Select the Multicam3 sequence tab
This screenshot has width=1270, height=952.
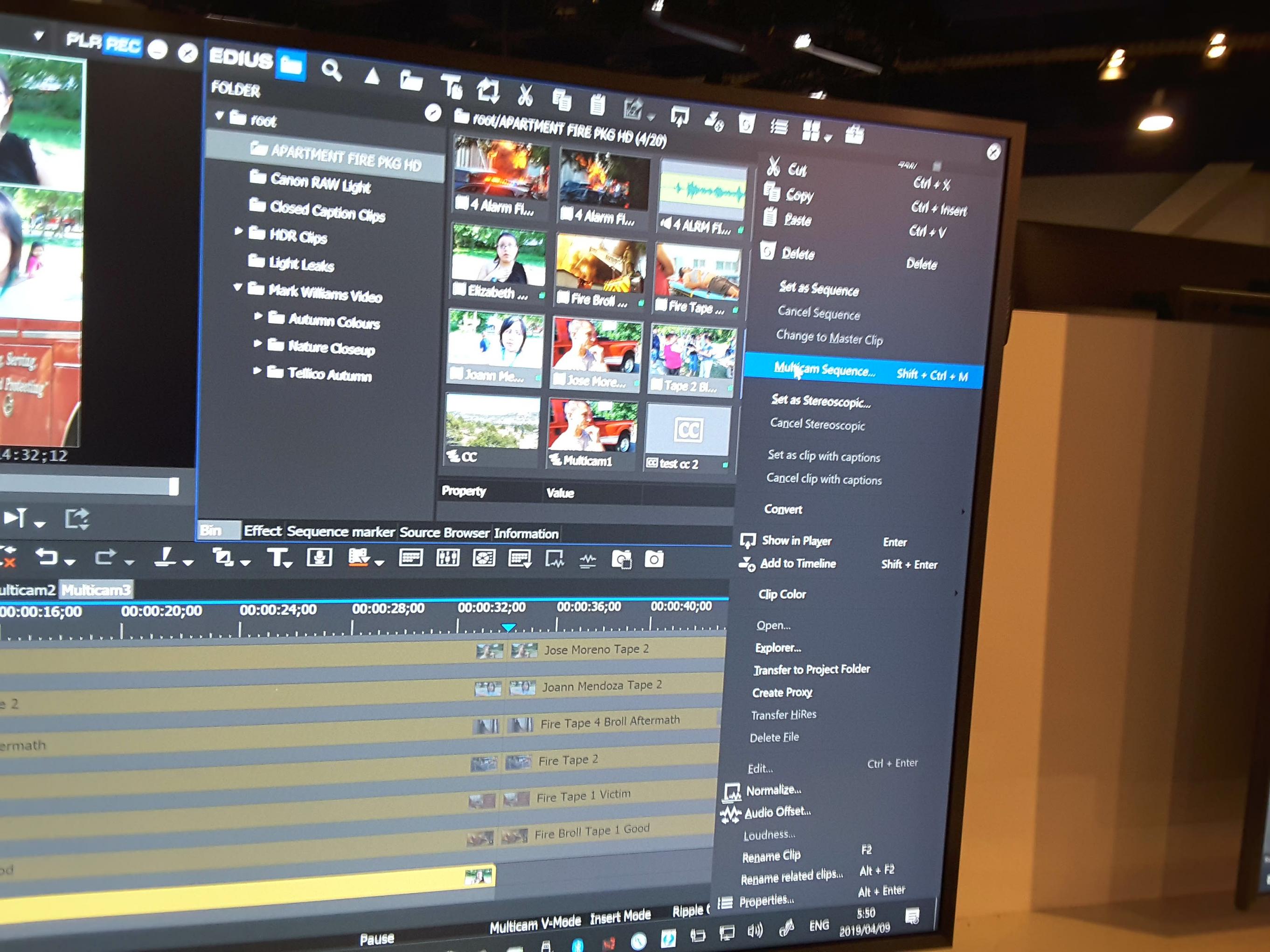point(97,590)
